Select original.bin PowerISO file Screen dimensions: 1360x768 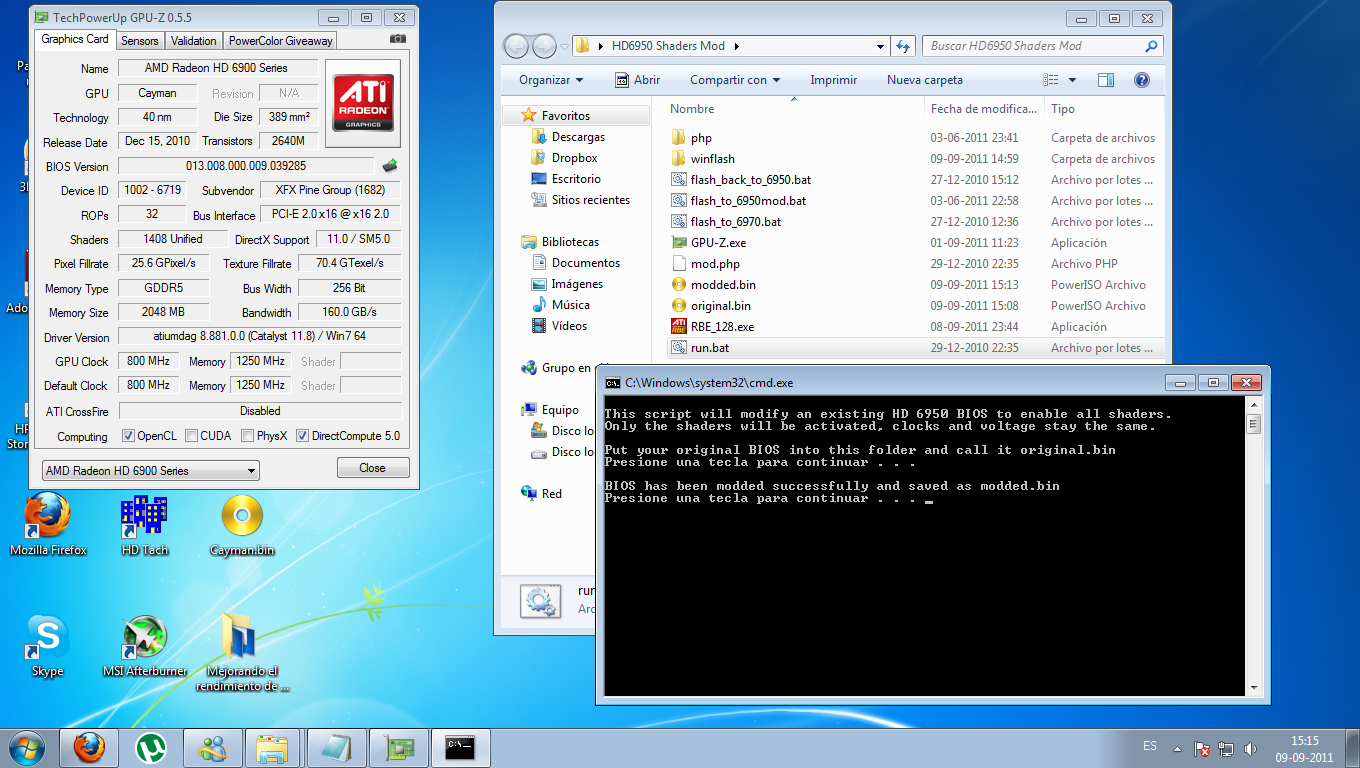720,306
